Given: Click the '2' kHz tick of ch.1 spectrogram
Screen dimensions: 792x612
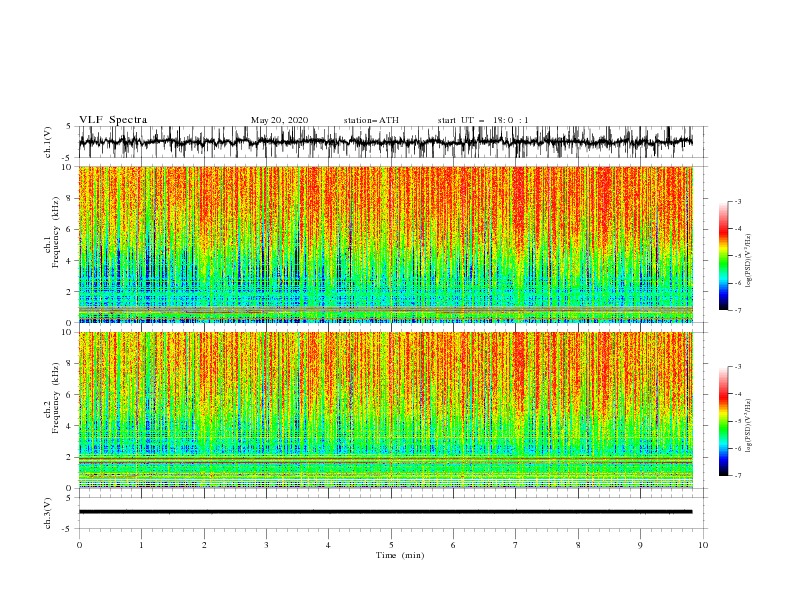Looking at the screenshot, I should (x=70, y=291).
